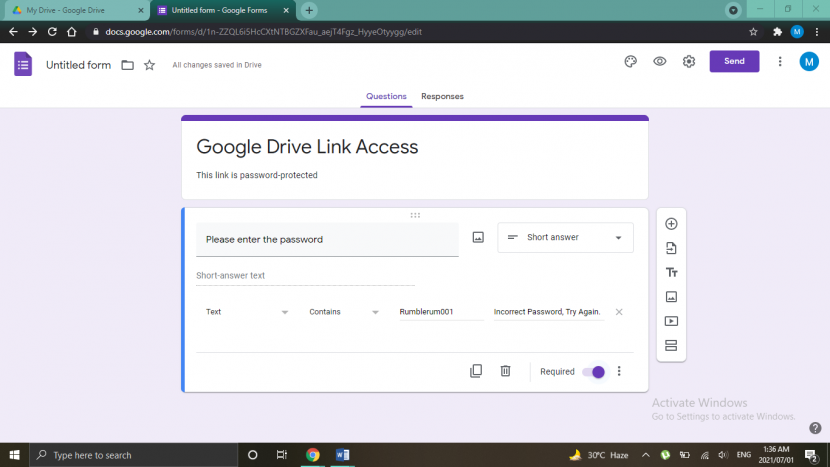Add a new question
Screen dimensions: 830x467
point(671,224)
